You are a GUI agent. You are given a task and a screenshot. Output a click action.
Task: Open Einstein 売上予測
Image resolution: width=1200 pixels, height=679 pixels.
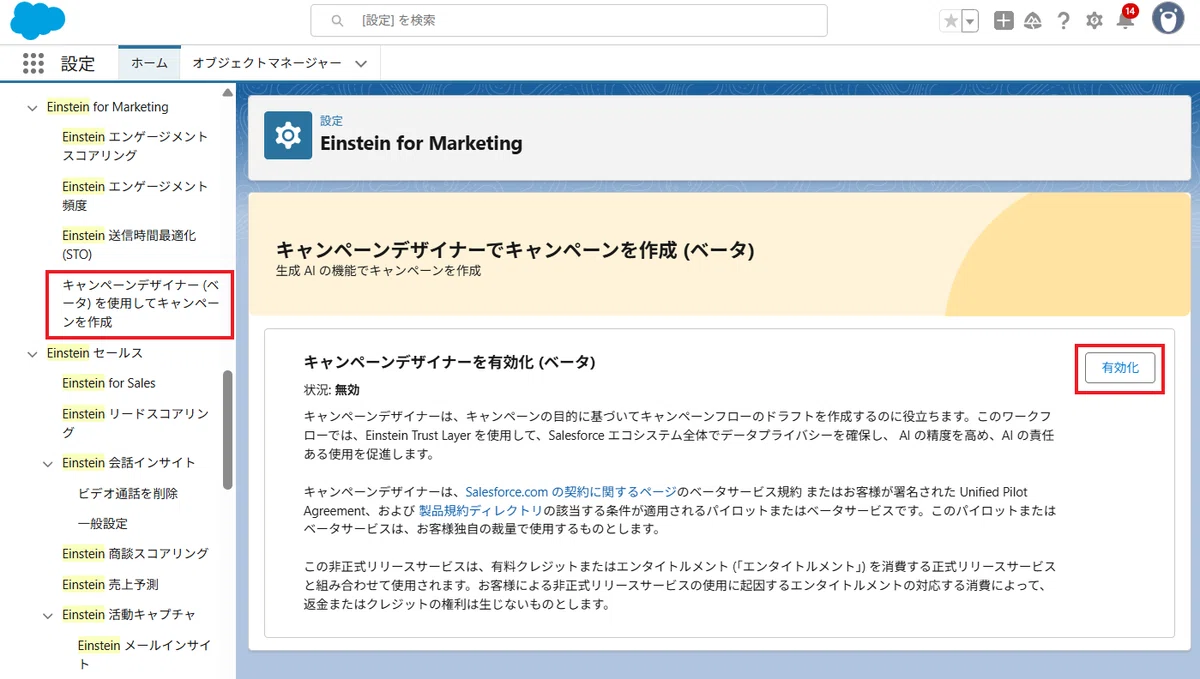point(110,584)
